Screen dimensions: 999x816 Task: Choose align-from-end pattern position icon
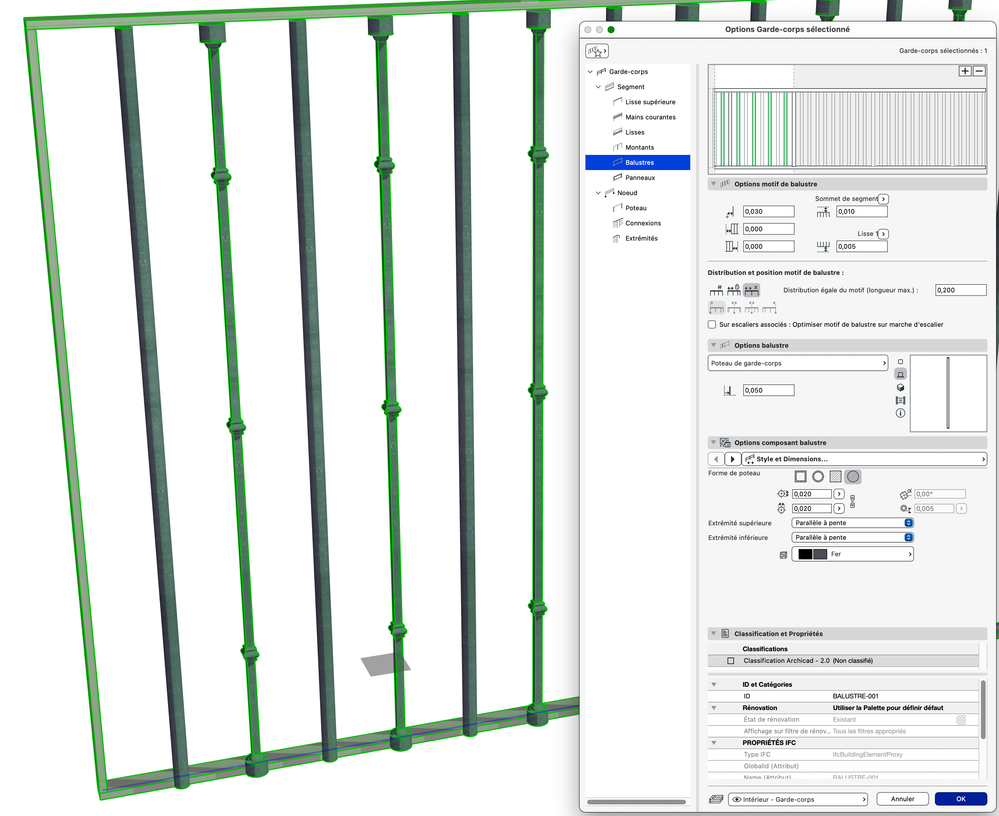point(769,308)
